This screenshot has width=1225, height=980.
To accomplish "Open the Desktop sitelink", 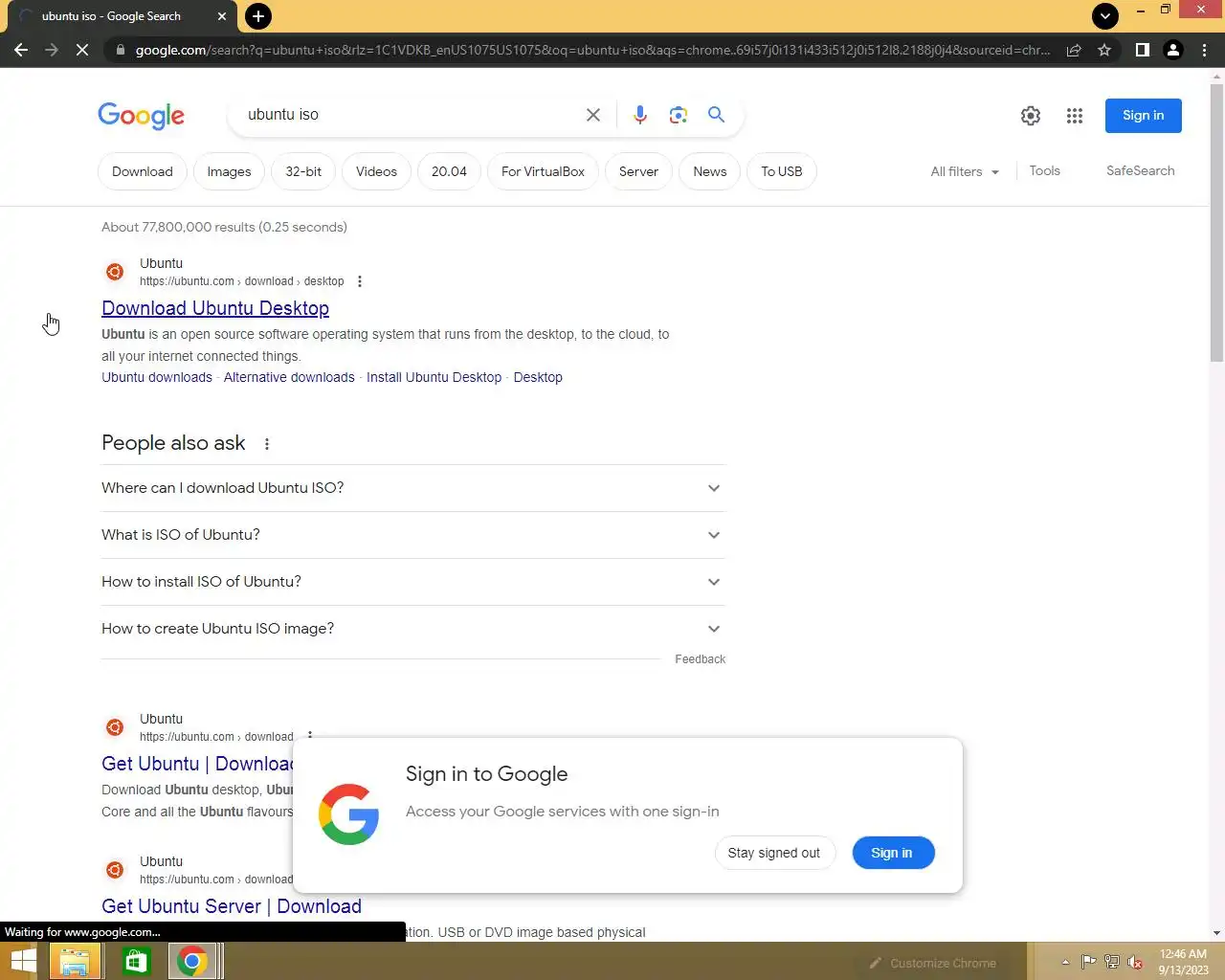I will pos(538,378).
